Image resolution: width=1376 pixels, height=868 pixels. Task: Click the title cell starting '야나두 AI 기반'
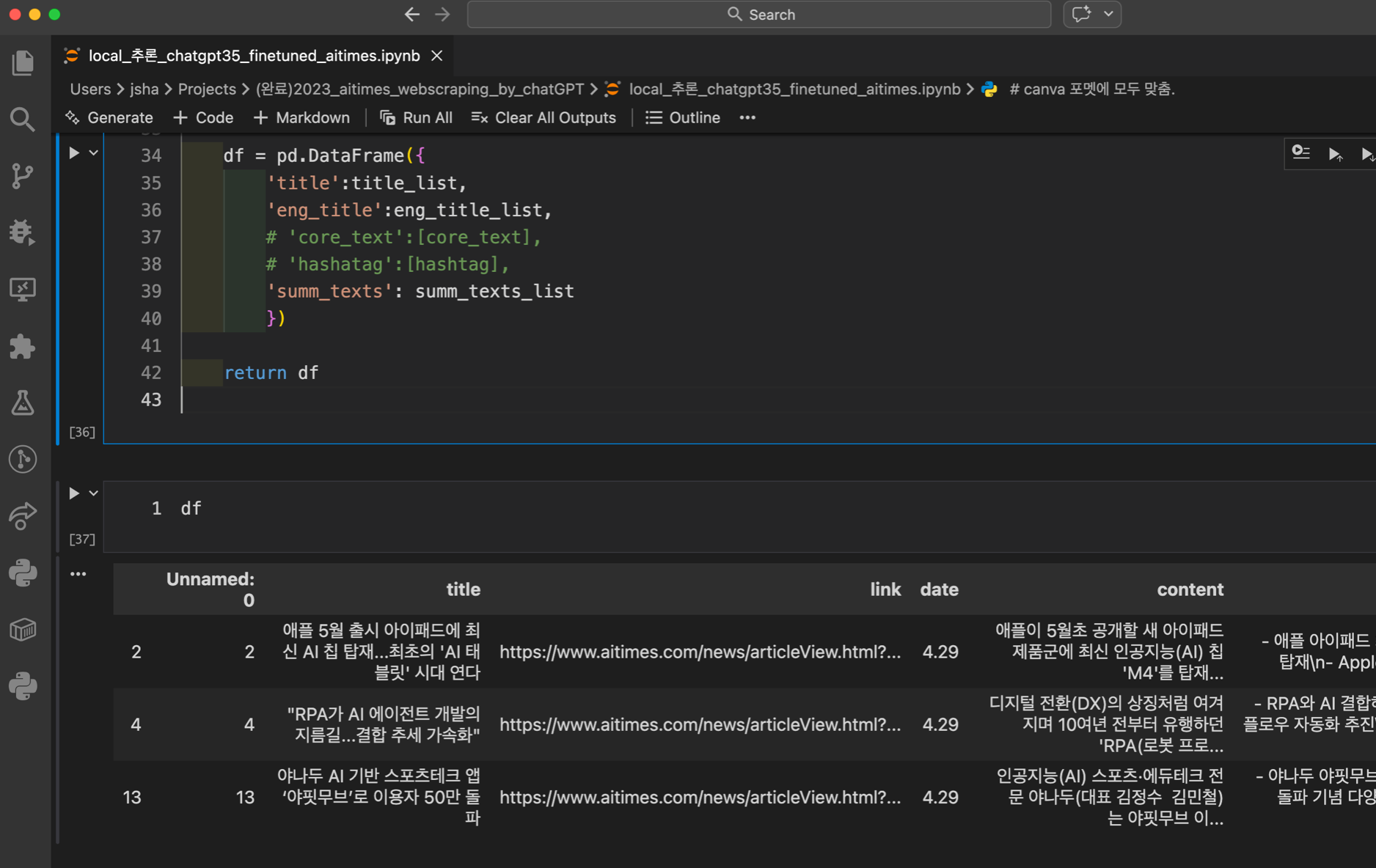(378, 797)
